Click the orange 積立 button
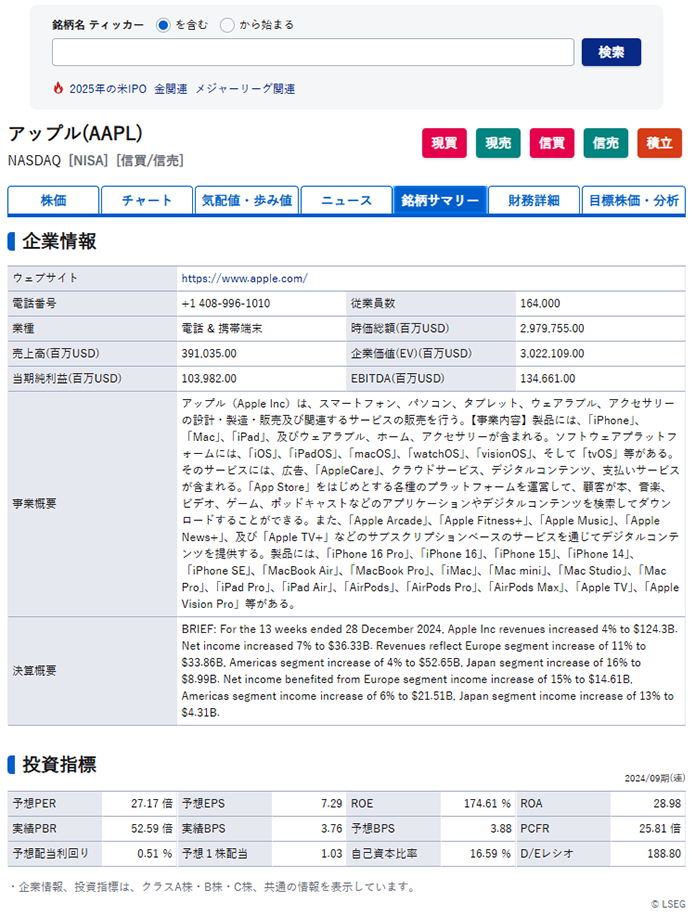The width and height of the screenshot is (690, 916). click(x=659, y=143)
